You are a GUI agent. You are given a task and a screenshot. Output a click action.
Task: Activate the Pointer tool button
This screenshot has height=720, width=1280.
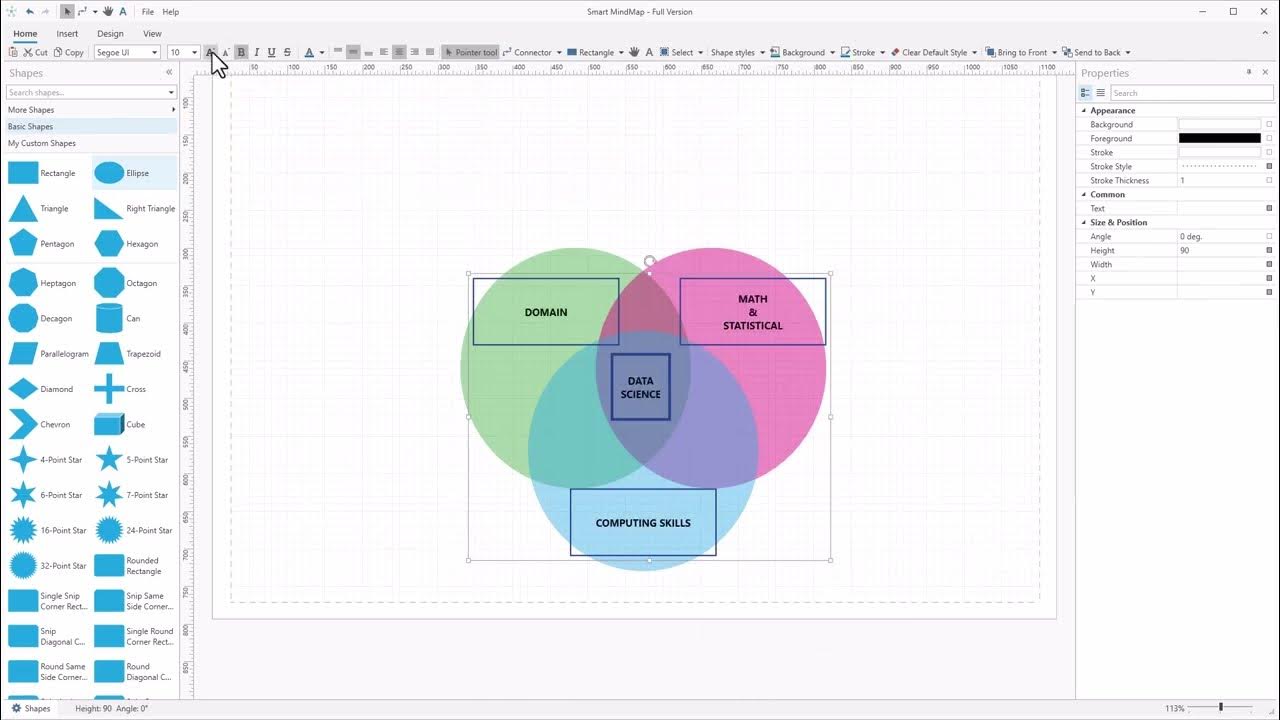(470, 52)
